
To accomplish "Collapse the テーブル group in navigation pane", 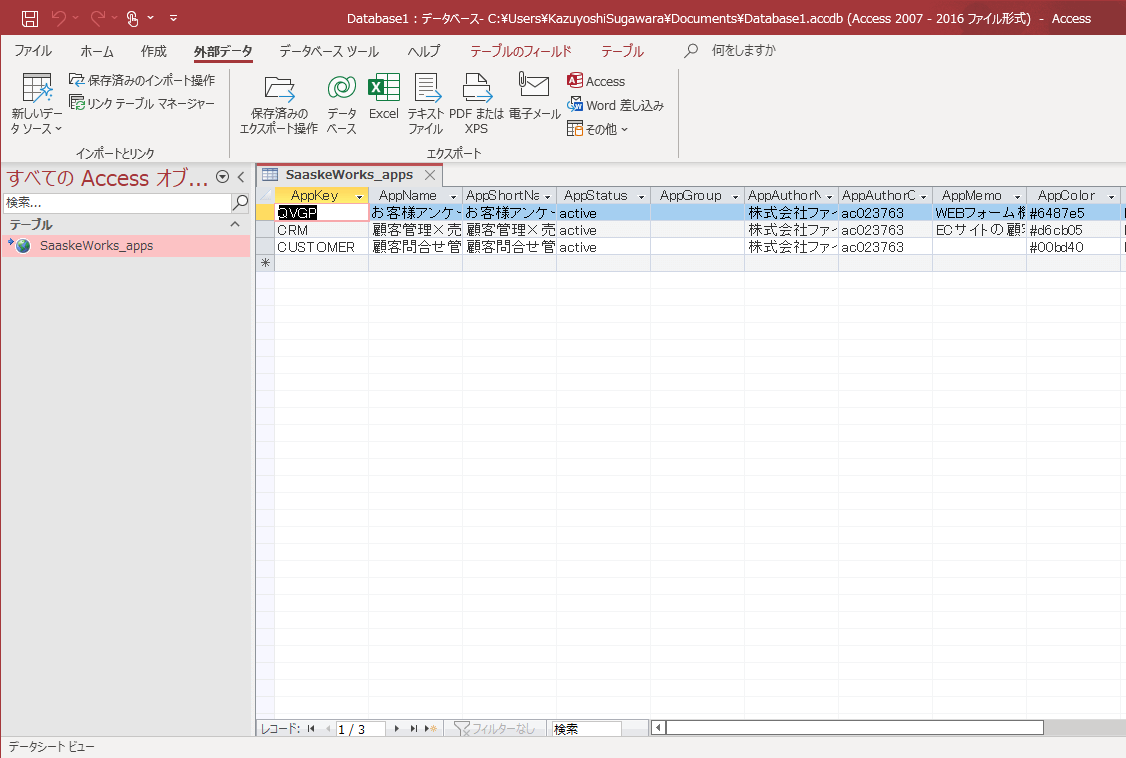I will click(x=235, y=225).
